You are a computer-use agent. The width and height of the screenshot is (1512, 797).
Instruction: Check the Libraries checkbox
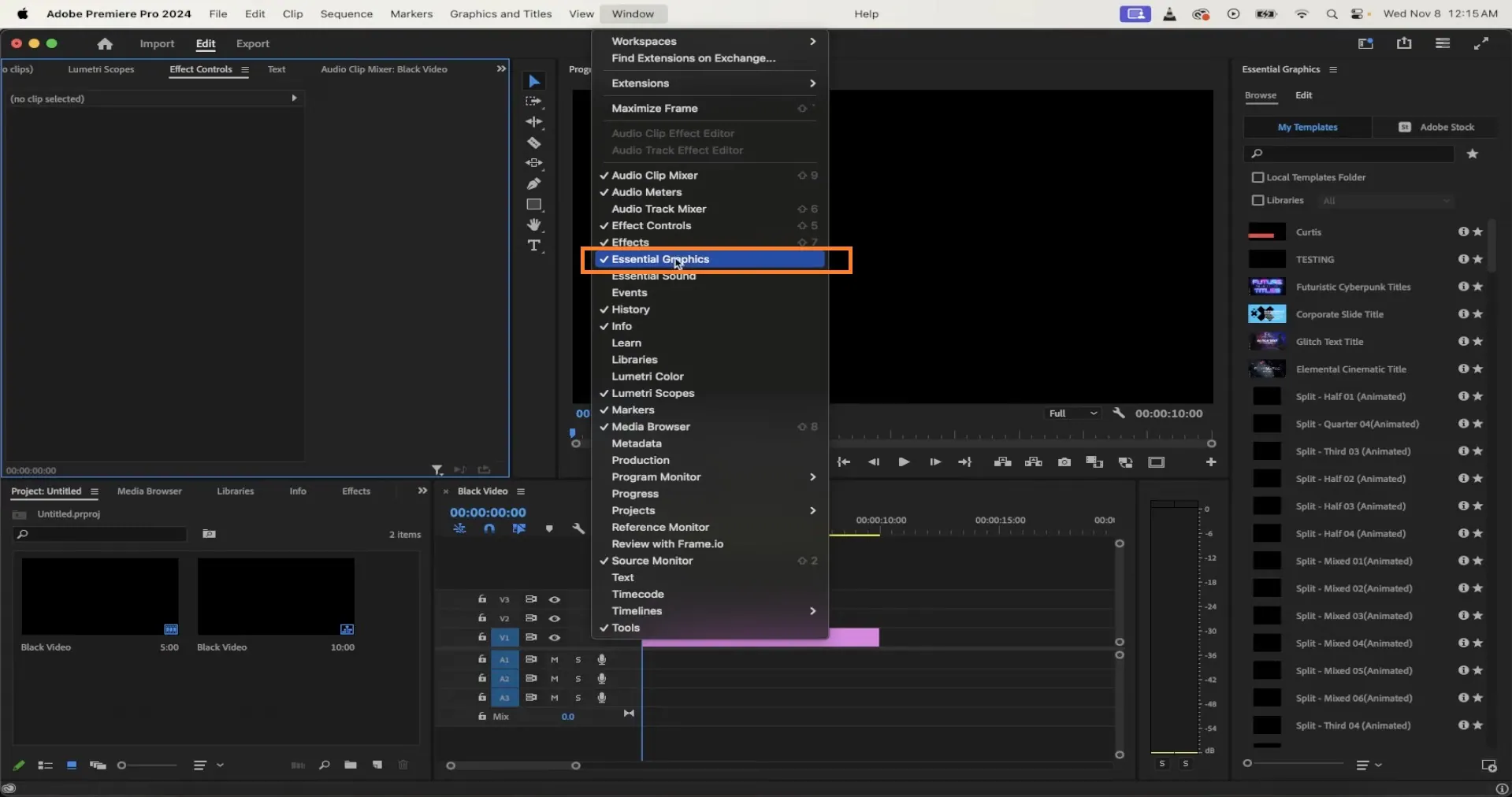click(1258, 200)
